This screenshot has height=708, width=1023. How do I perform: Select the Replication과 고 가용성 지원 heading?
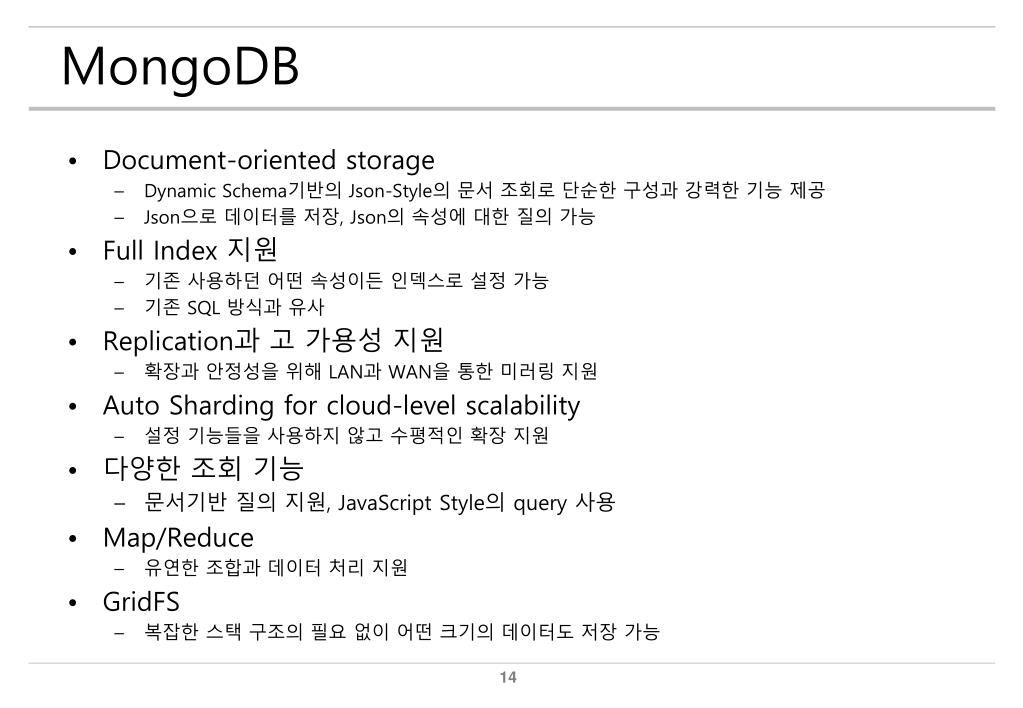click(273, 341)
